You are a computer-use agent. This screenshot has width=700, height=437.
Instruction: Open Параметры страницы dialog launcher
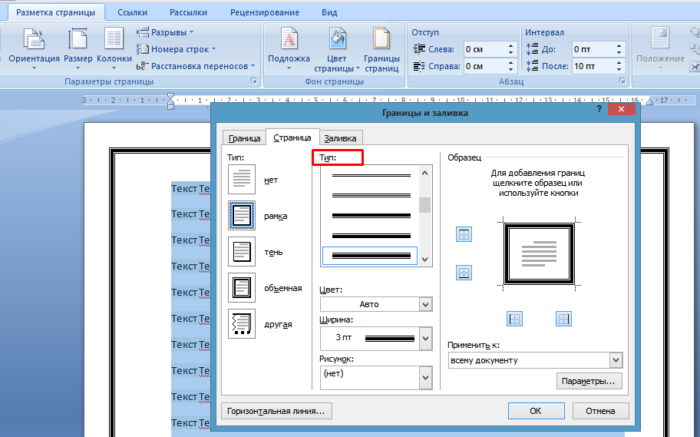254,81
